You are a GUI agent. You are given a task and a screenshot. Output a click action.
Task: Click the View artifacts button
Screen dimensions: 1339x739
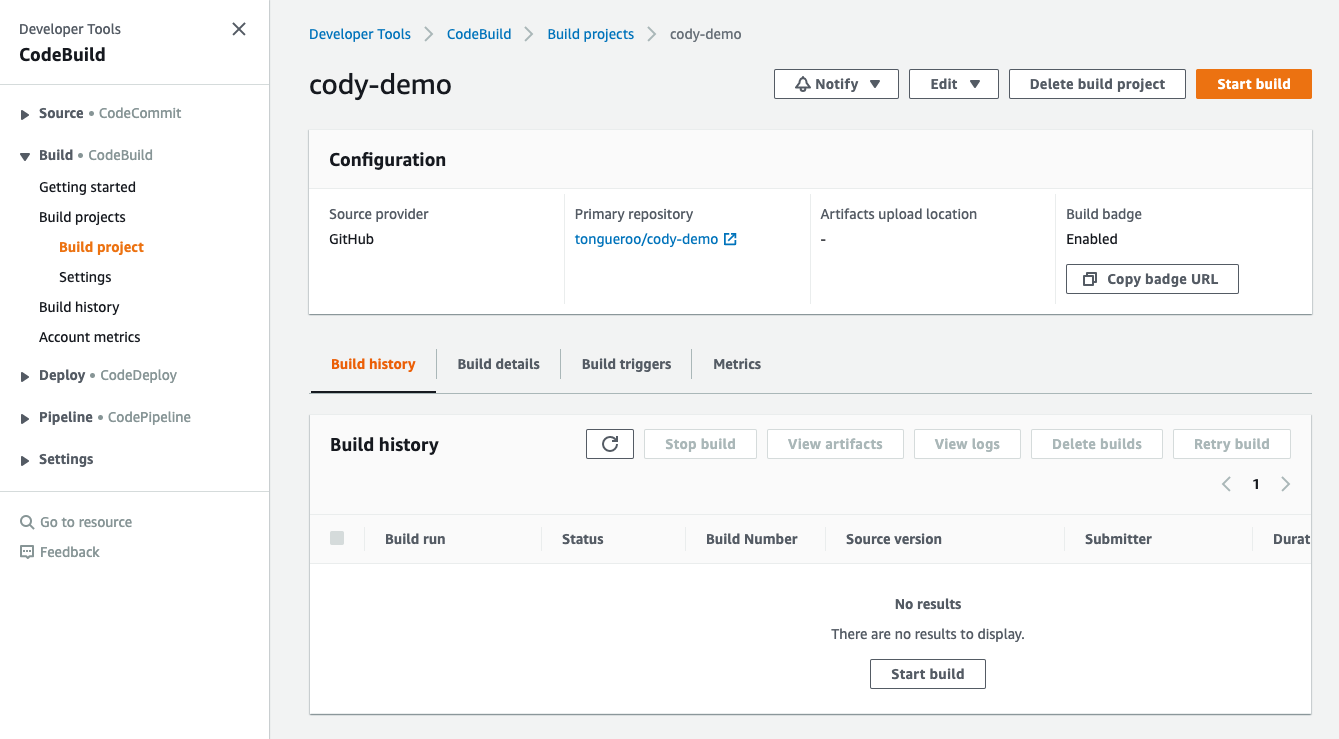835,444
